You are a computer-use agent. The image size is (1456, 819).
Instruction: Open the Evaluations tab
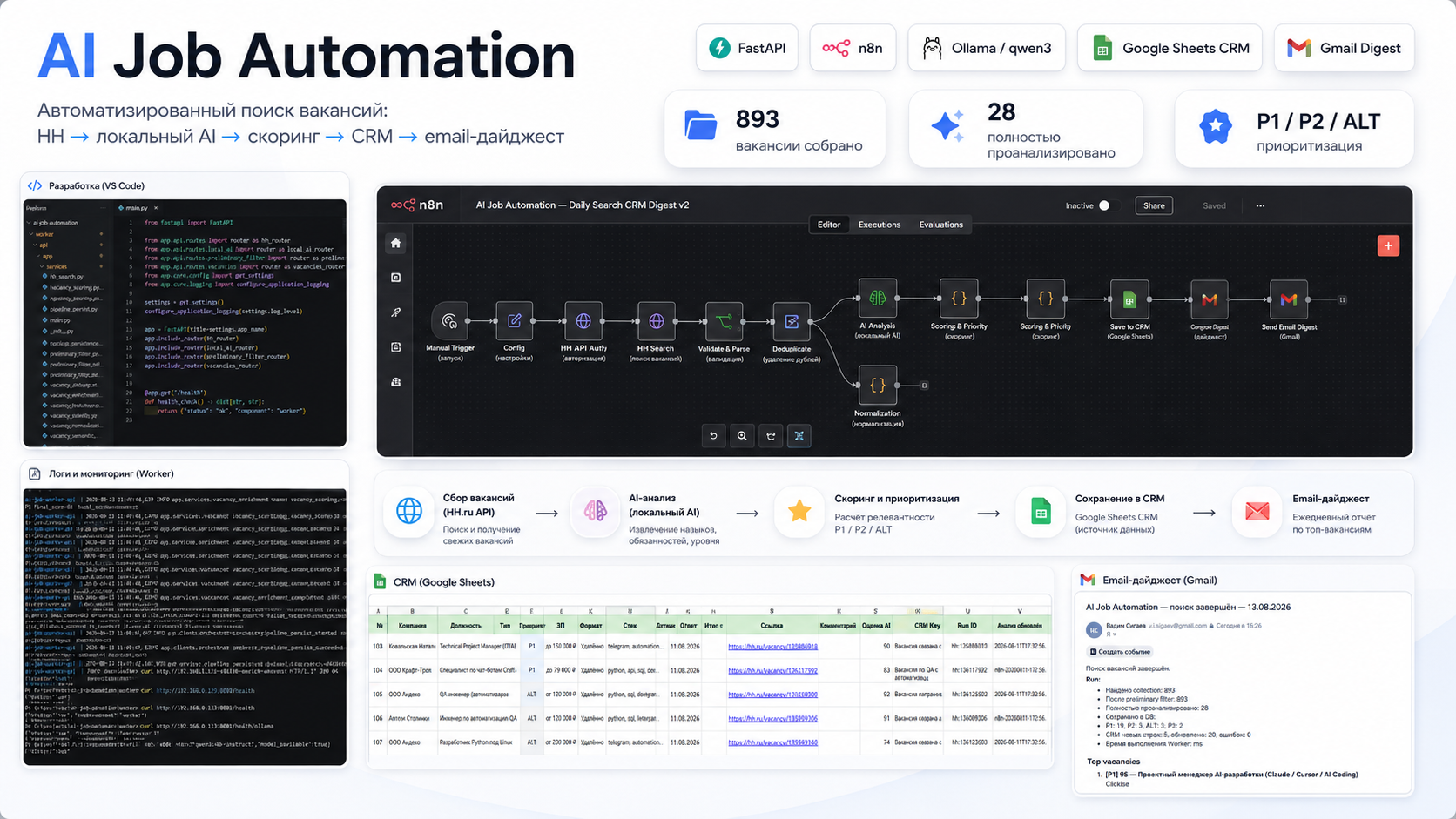(940, 225)
